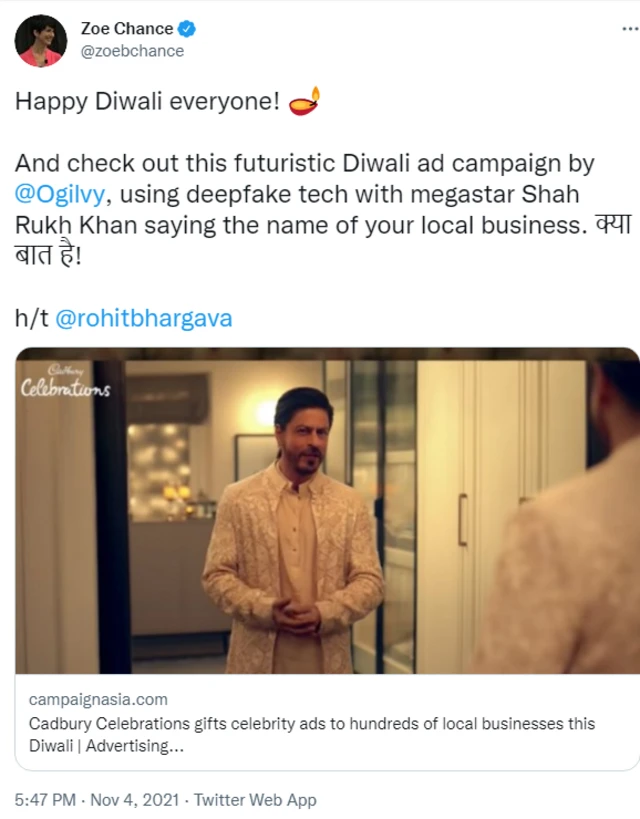Click the Hindi phrase at tweet end
Image resolution: width=640 pixels, height=819 pixels.
pyautogui.click(x=323, y=240)
